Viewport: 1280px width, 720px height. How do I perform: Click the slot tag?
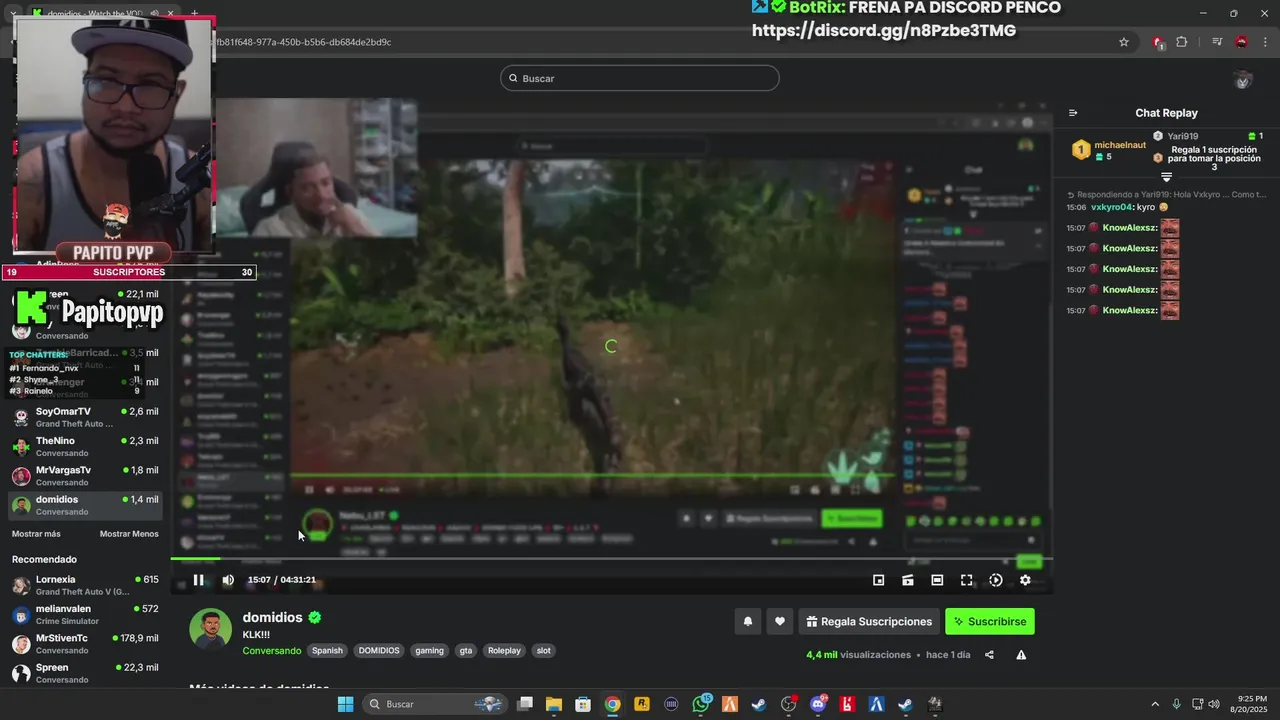coord(544,650)
